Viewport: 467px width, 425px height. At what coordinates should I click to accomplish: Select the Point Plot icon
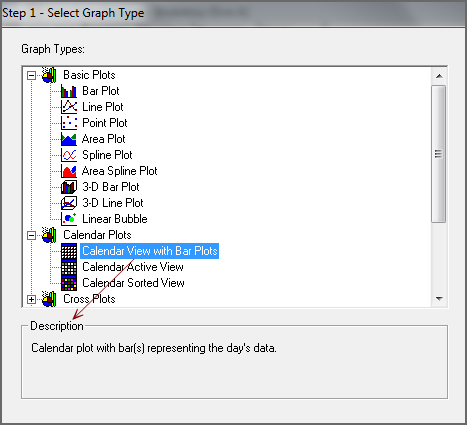[69, 123]
